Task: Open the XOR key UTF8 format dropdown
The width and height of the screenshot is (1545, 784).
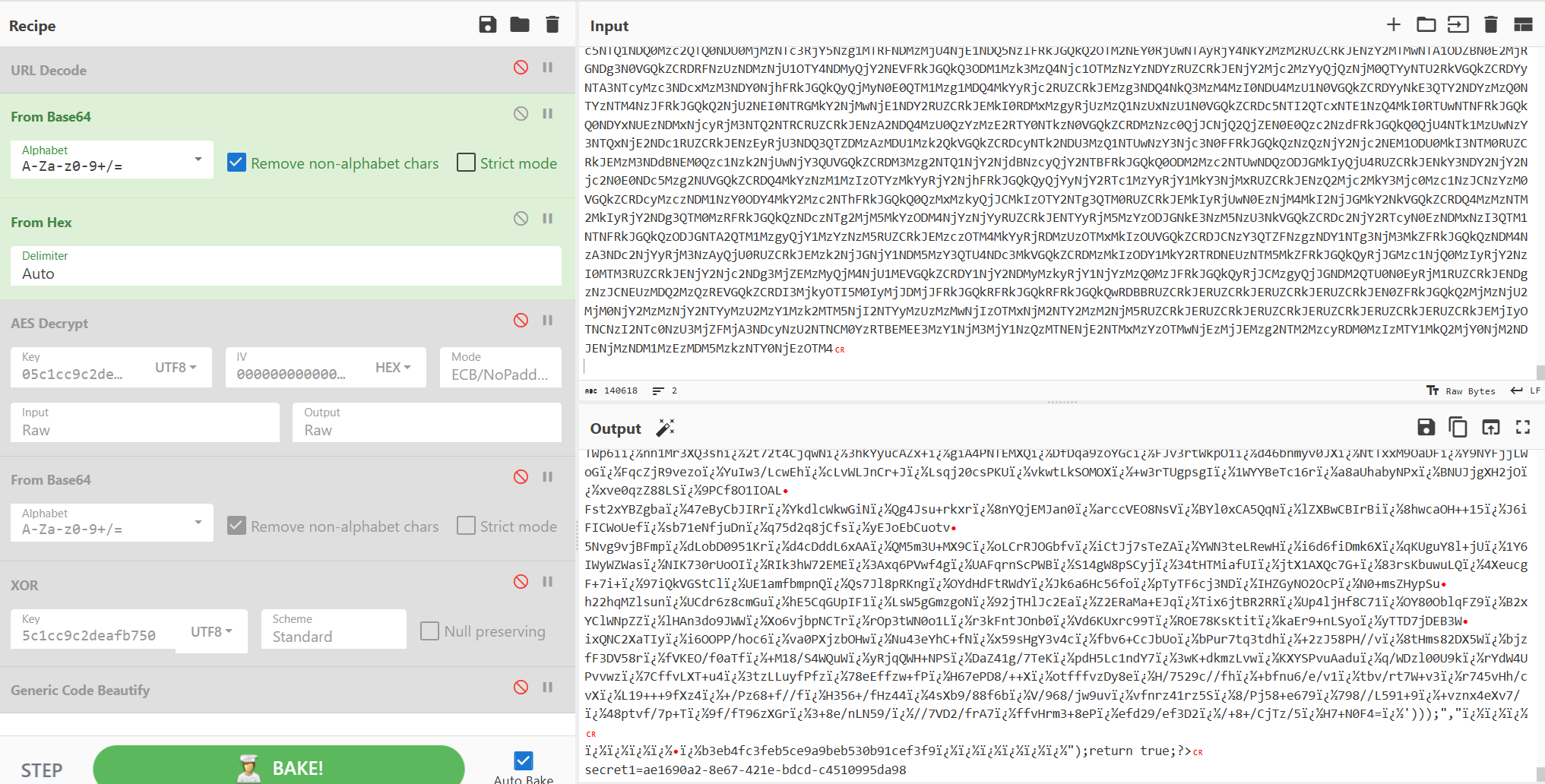Action: 211,632
